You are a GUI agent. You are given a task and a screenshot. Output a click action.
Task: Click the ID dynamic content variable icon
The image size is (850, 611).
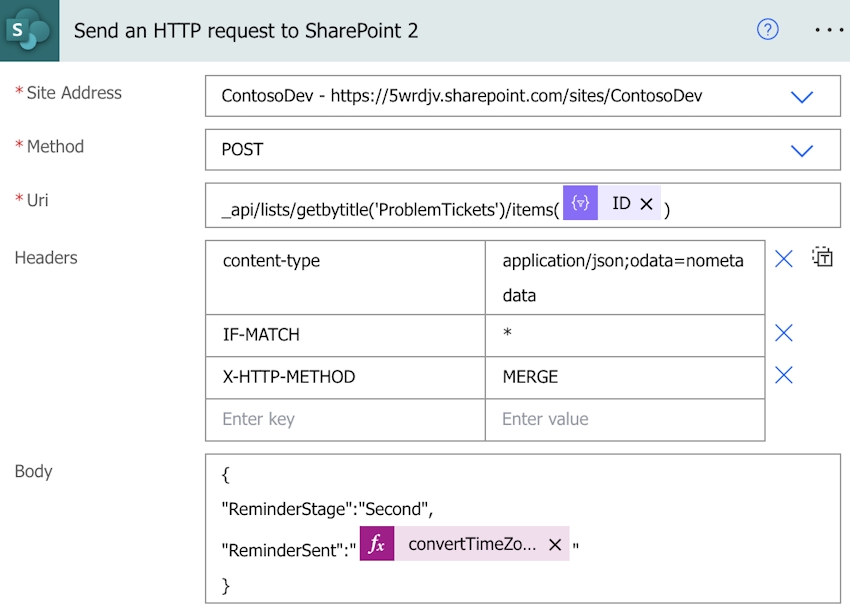pyautogui.click(x=580, y=204)
